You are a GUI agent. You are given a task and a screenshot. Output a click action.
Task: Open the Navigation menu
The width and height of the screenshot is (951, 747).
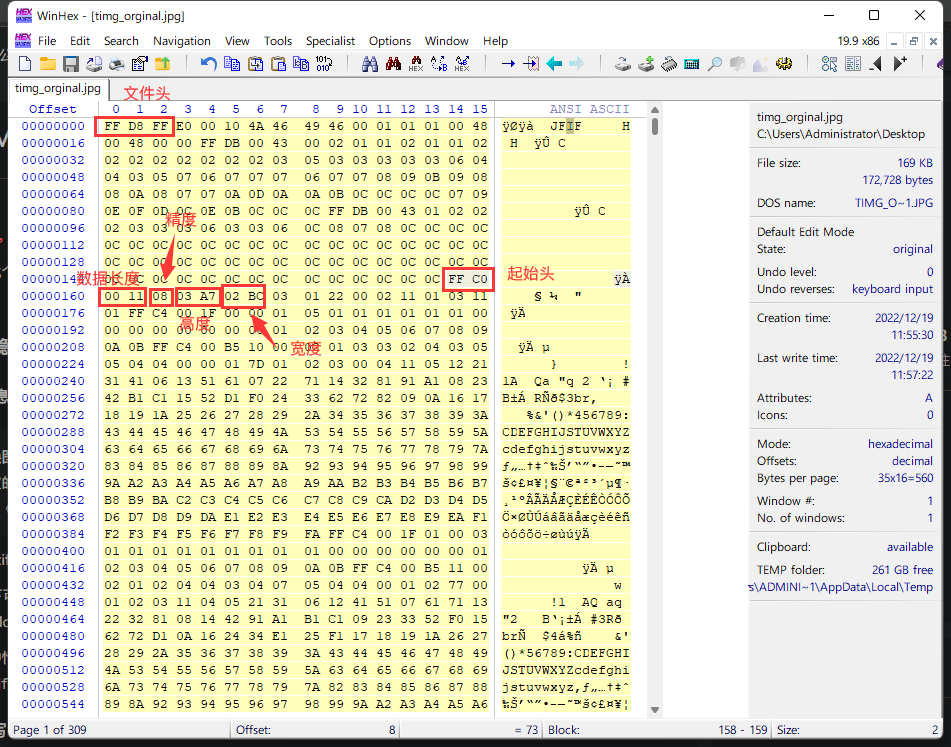pyautogui.click(x=182, y=41)
